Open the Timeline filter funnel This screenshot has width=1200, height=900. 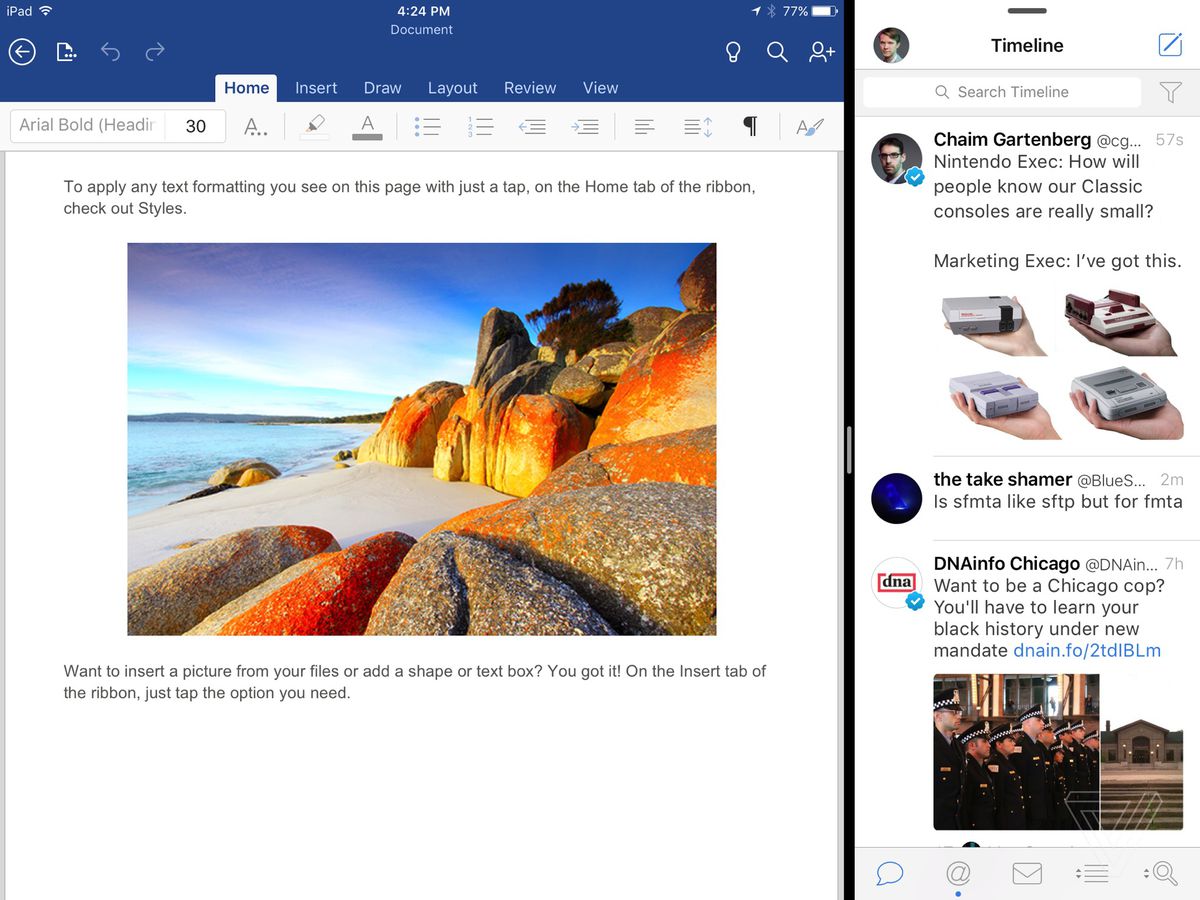coord(1170,92)
